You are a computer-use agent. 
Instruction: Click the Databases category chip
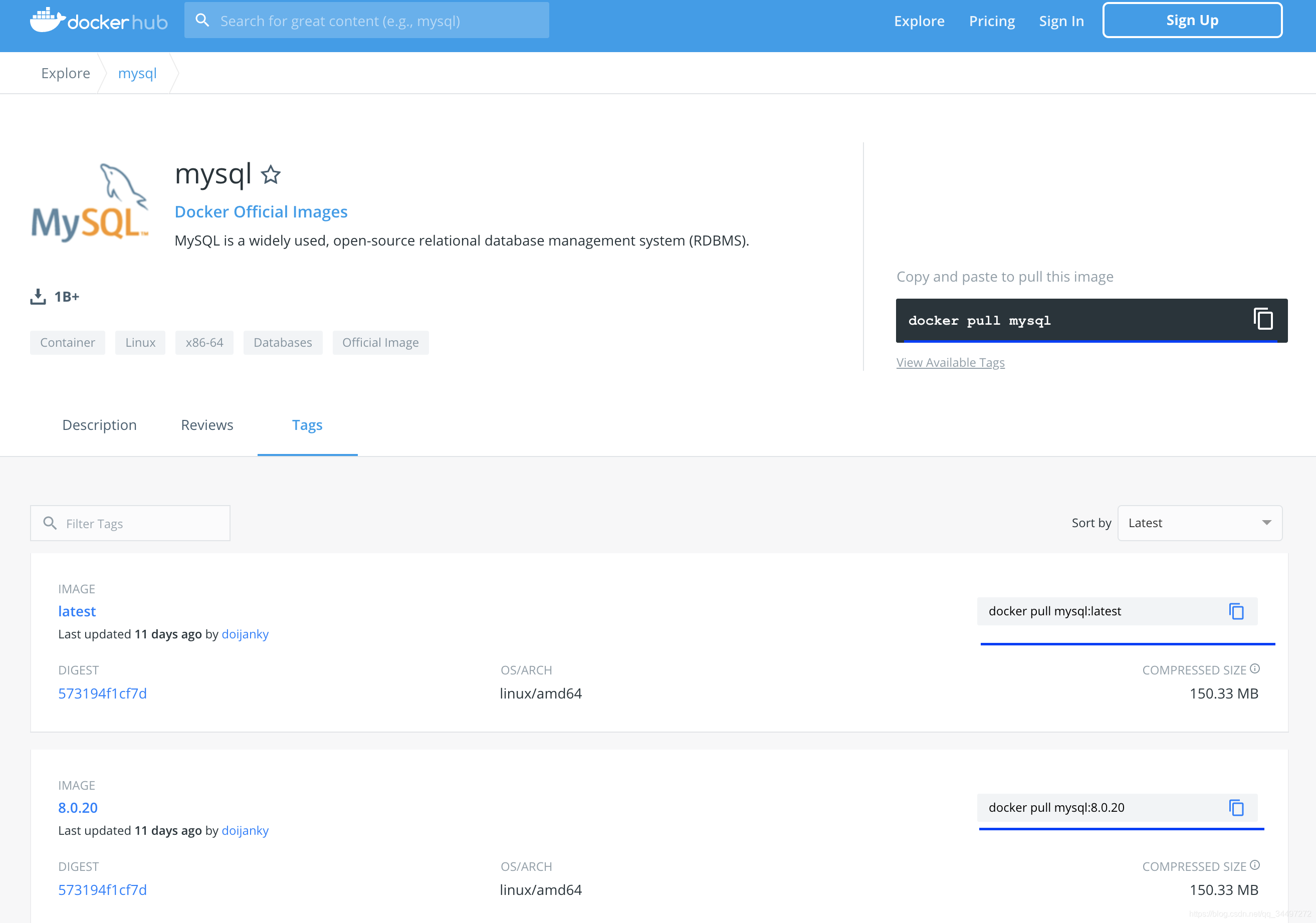(x=283, y=343)
